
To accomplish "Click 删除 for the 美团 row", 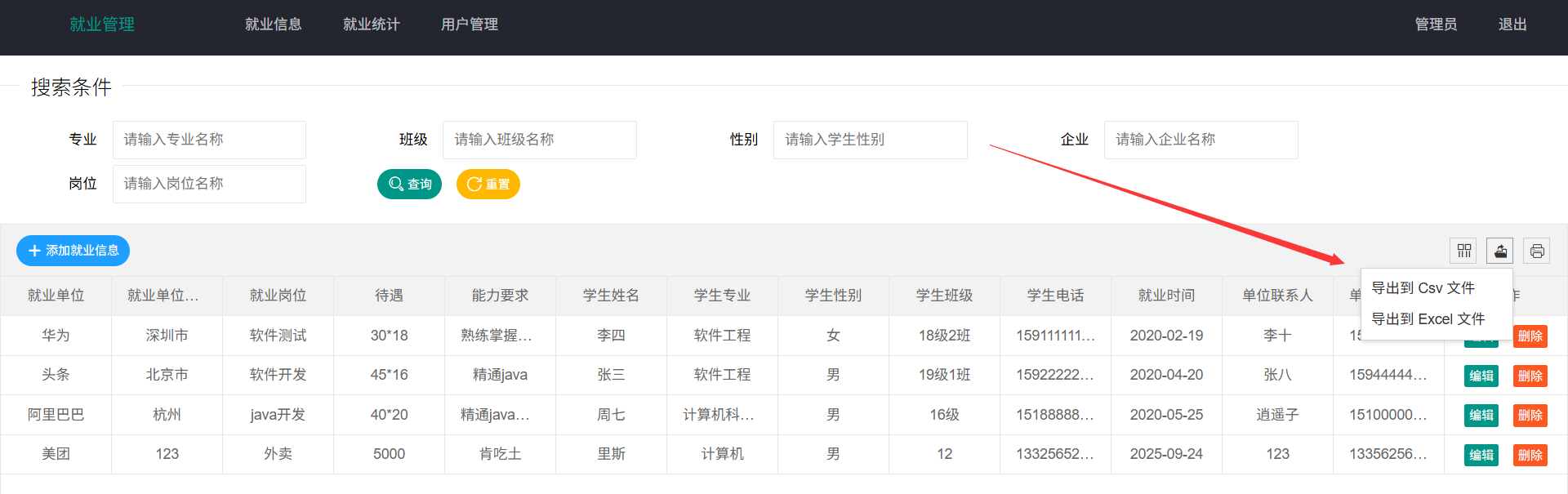I will pyautogui.click(x=1530, y=455).
